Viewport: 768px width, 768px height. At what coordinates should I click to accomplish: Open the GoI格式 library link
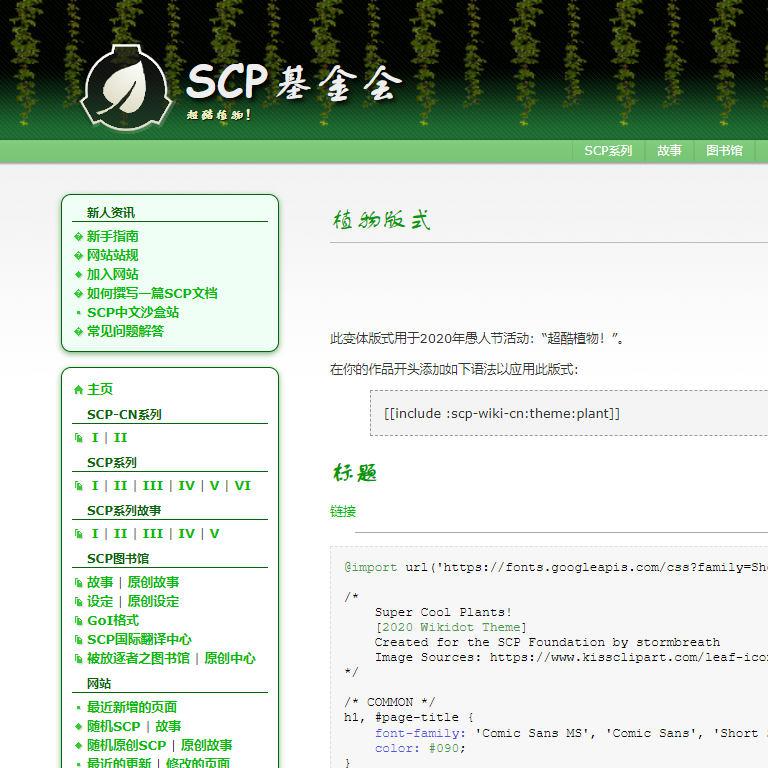[x=112, y=621]
